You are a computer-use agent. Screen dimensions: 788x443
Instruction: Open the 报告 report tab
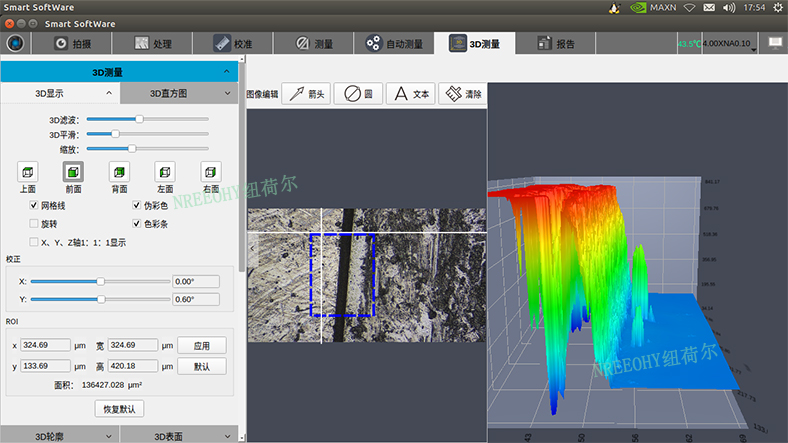[x=555, y=44]
